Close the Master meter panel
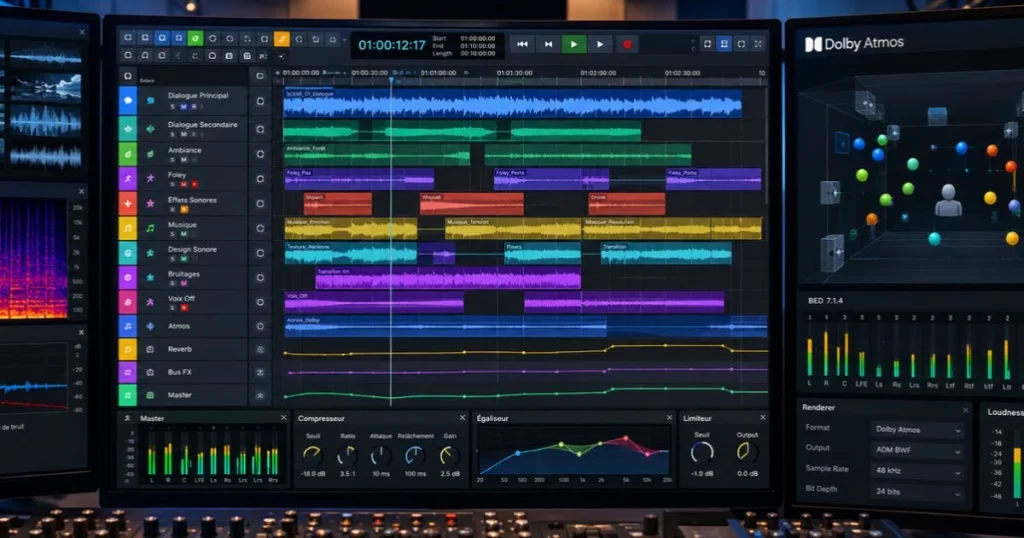This screenshot has height=538, width=1024. (283, 418)
